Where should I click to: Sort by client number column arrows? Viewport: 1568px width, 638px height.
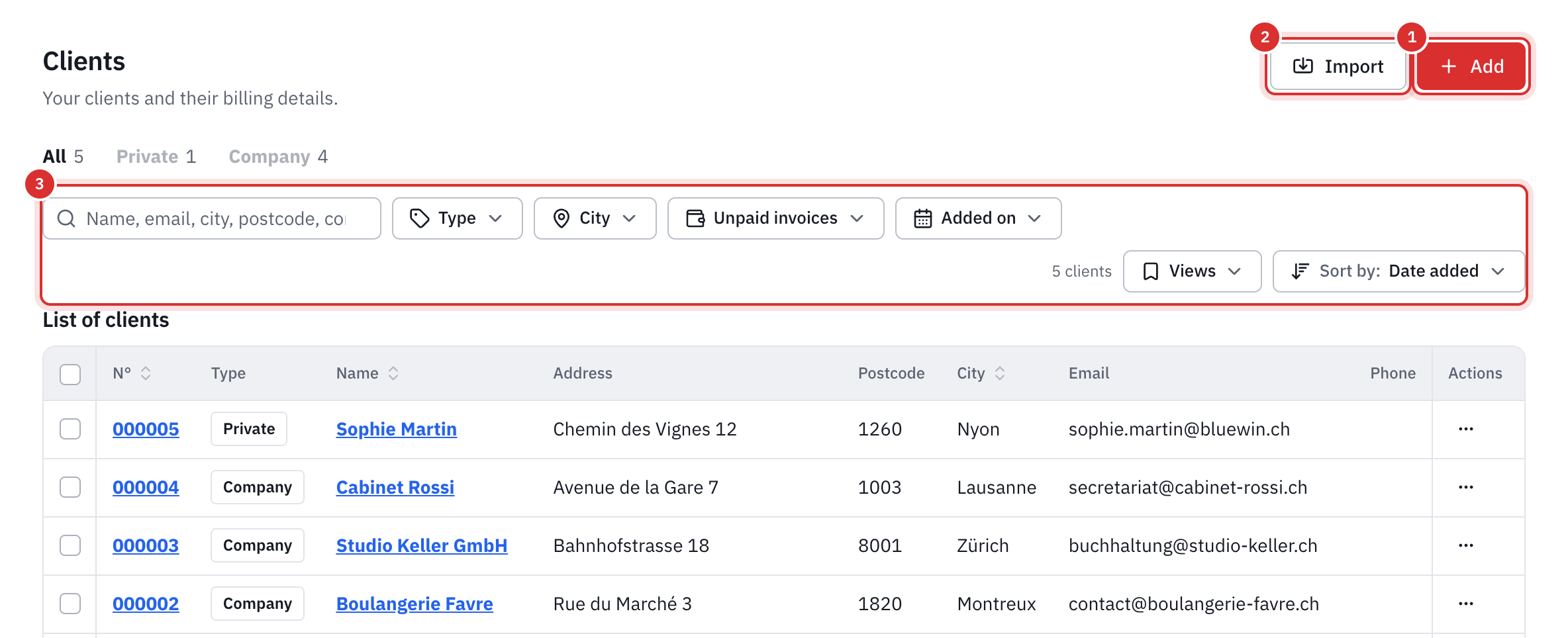(146, 373)
